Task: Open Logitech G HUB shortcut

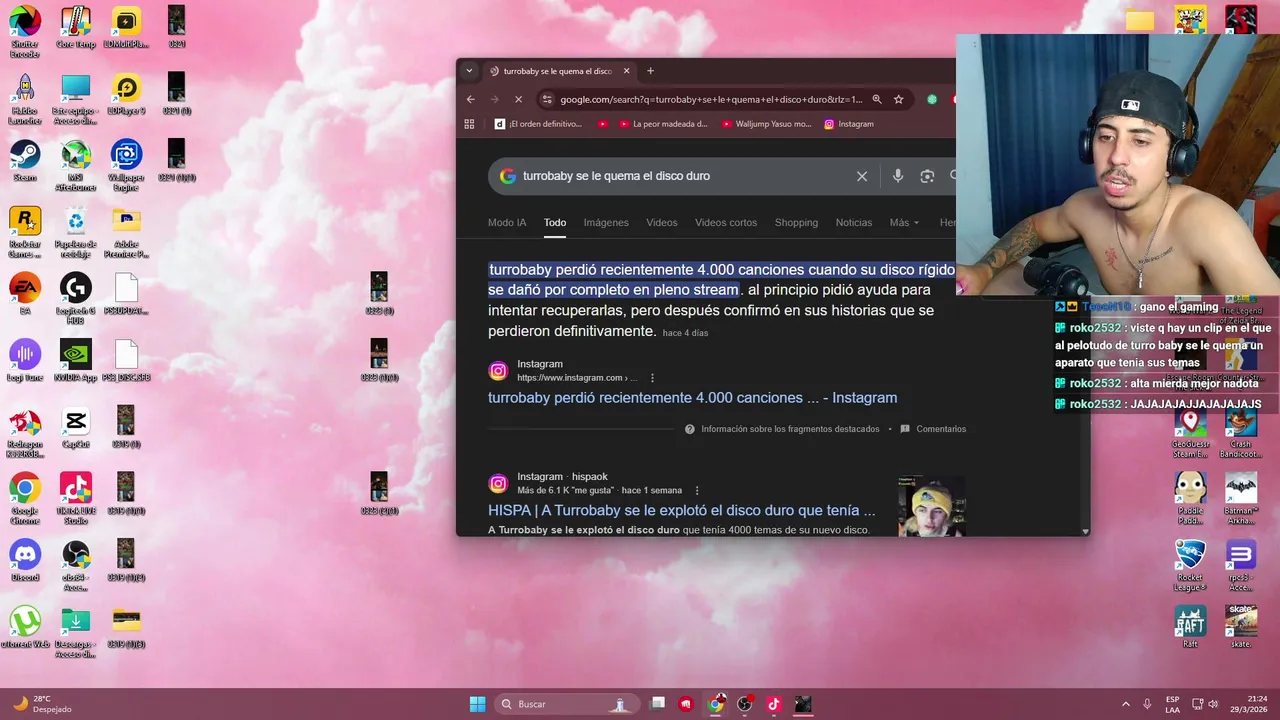Action: (x=76, y=297)
